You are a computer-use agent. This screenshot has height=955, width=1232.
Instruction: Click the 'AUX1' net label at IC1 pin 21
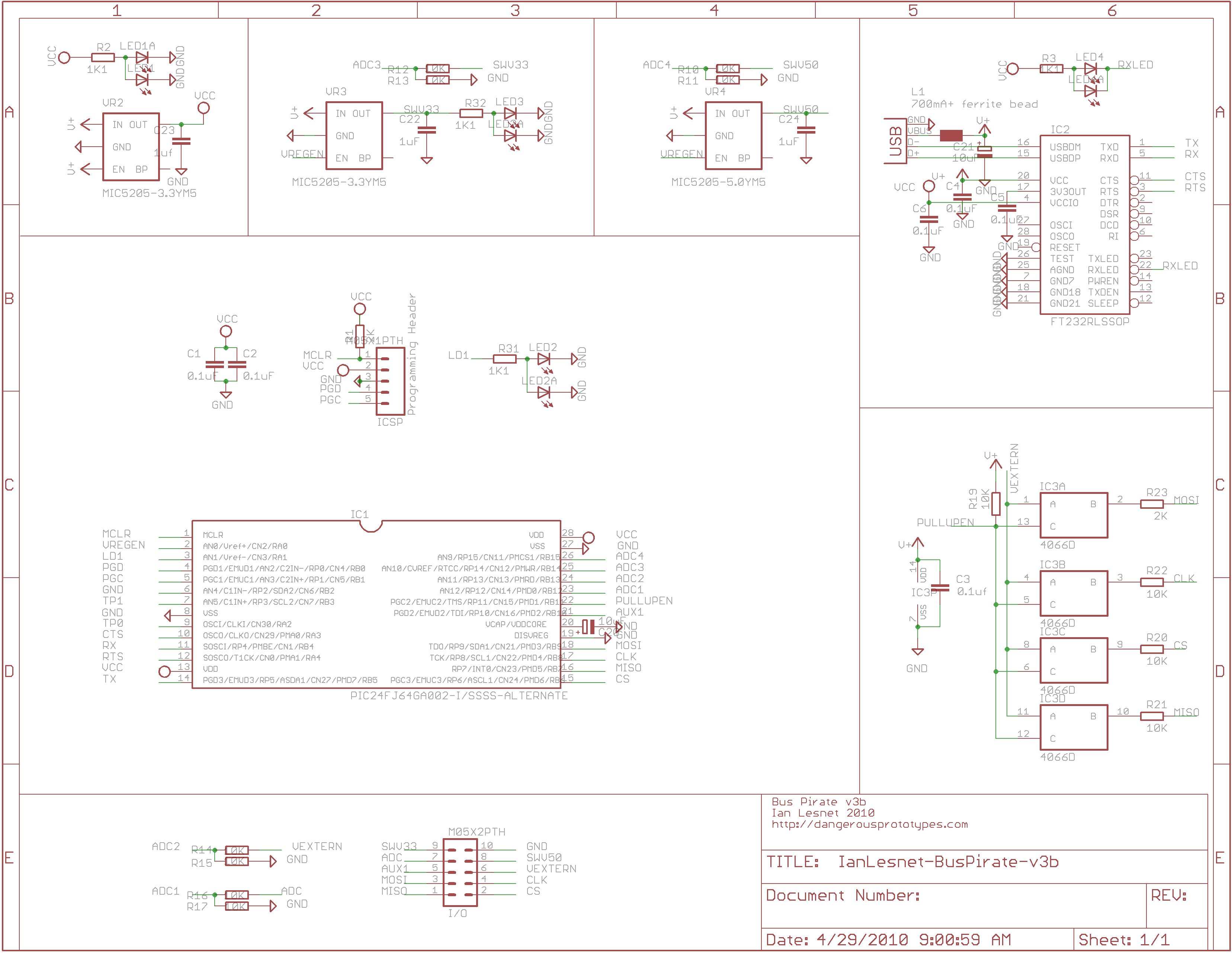click(629, 612)
